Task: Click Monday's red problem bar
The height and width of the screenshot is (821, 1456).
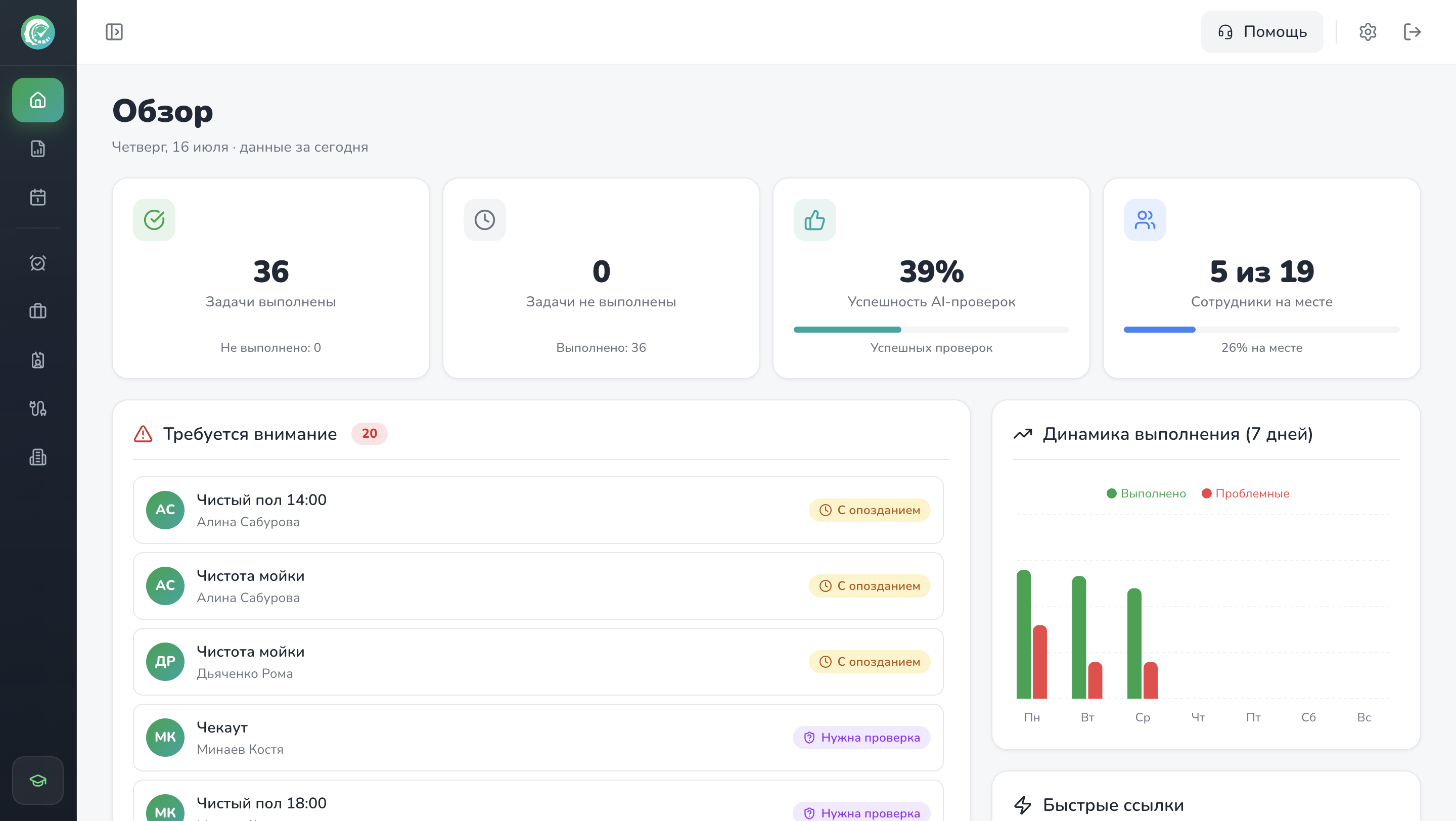Action: click(x=1039, y=662)
